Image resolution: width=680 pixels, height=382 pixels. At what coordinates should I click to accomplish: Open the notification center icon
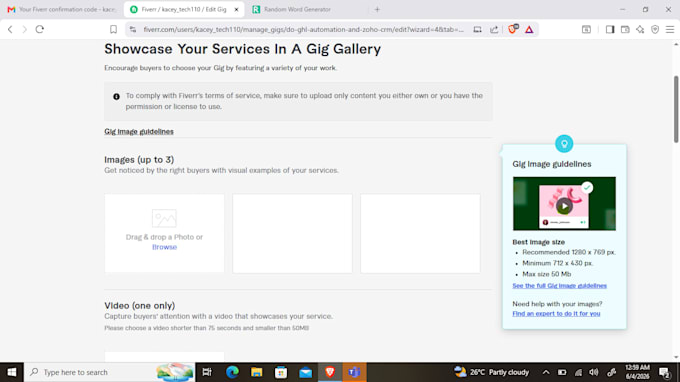click(664, 372)
